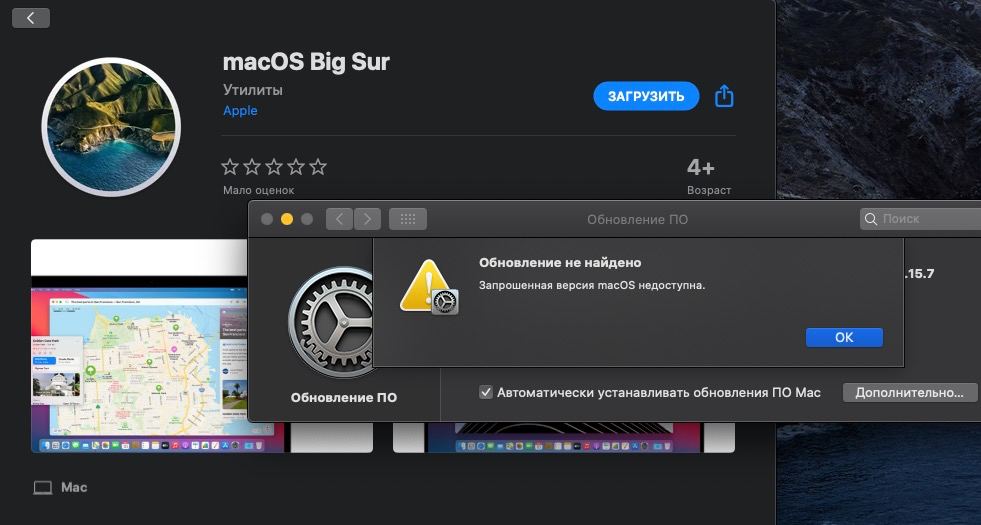
Task: Click the Запрошенная версия macOS недоступна message
Action: pos(592,285)
